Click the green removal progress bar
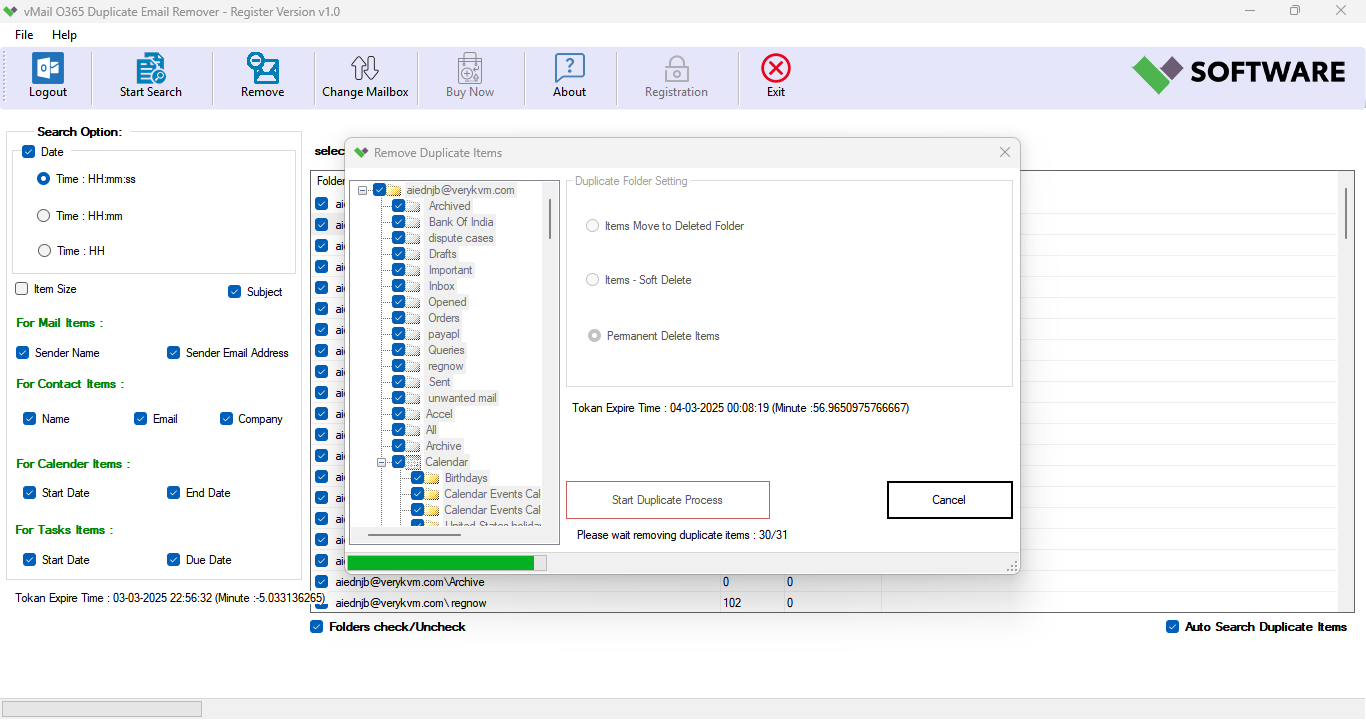 [x=440, y=563]
